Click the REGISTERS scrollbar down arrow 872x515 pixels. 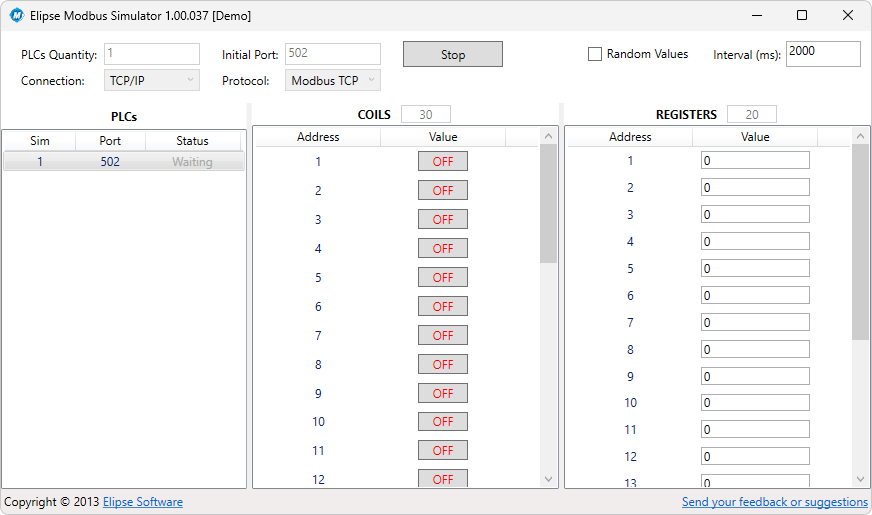click(860, 479)
